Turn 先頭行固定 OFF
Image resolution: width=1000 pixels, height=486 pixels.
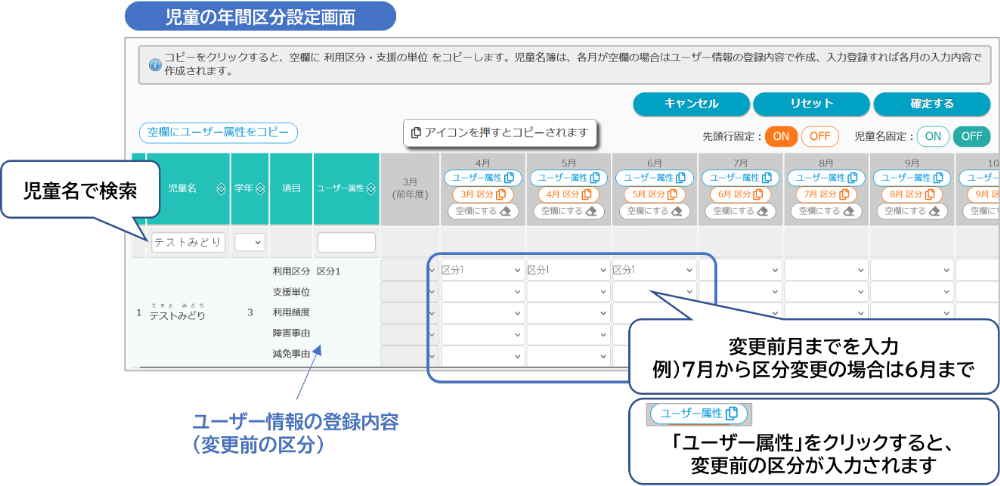click(819, 136)
